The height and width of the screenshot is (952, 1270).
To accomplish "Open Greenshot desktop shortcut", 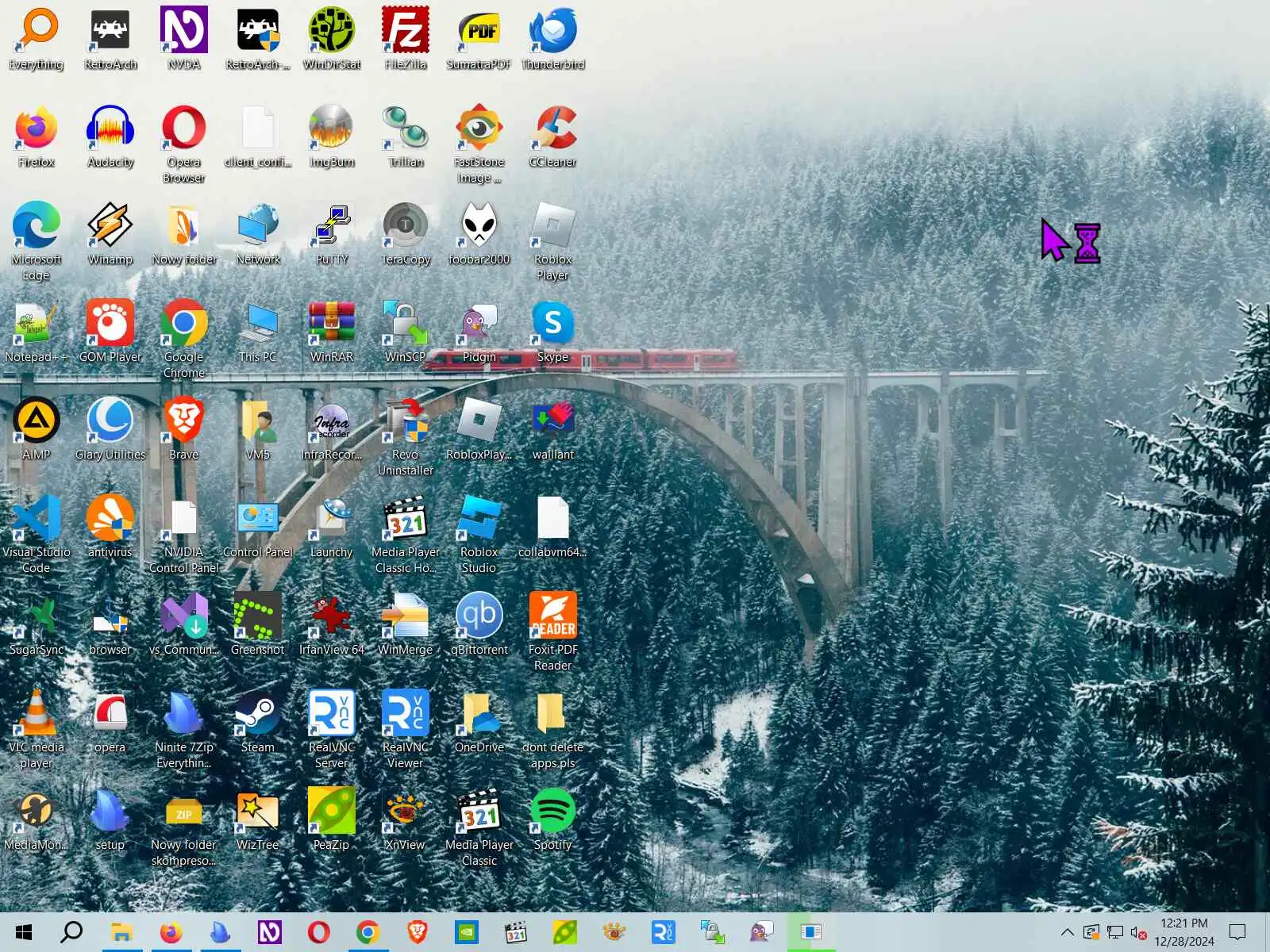I will click(x=258, y=624).
